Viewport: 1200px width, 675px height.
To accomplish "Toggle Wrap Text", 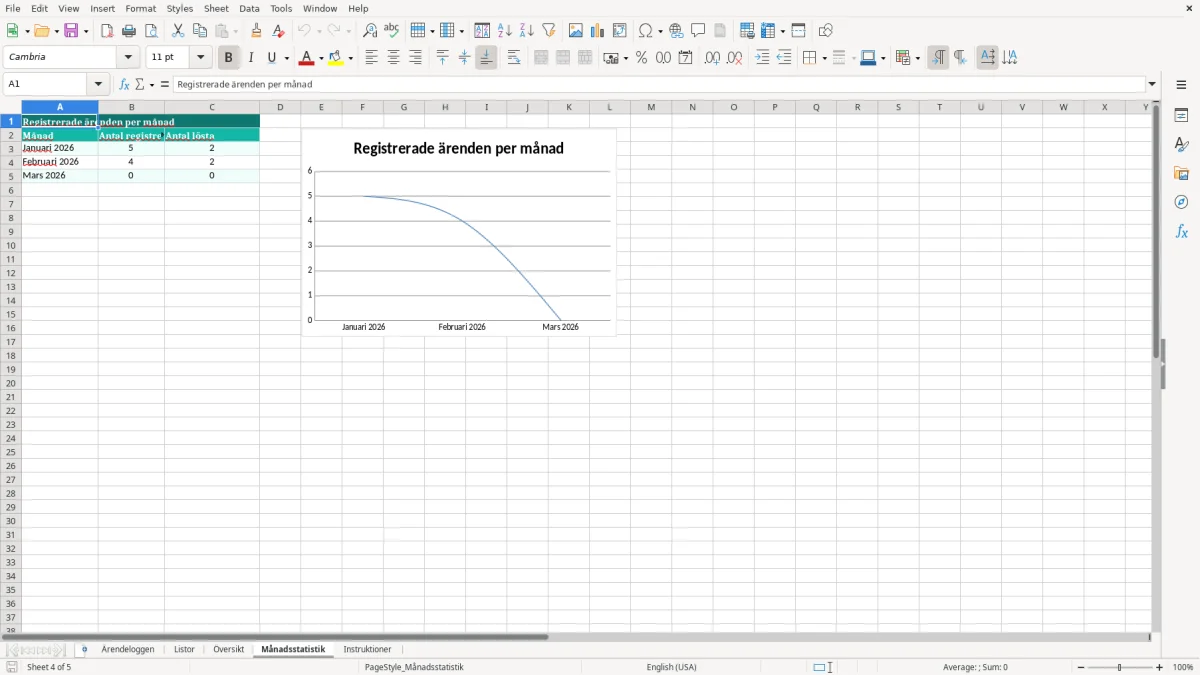I will [x=514, y=58].
